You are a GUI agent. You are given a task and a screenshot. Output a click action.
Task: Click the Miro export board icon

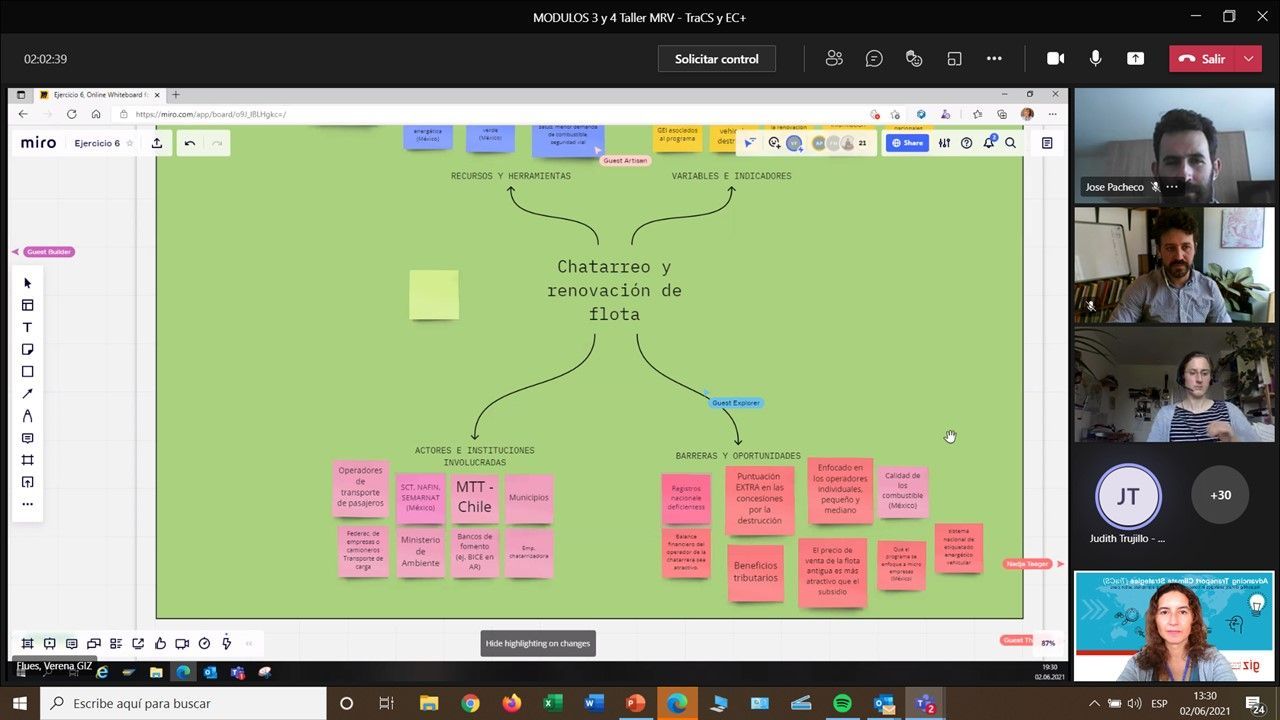(157, 143)
